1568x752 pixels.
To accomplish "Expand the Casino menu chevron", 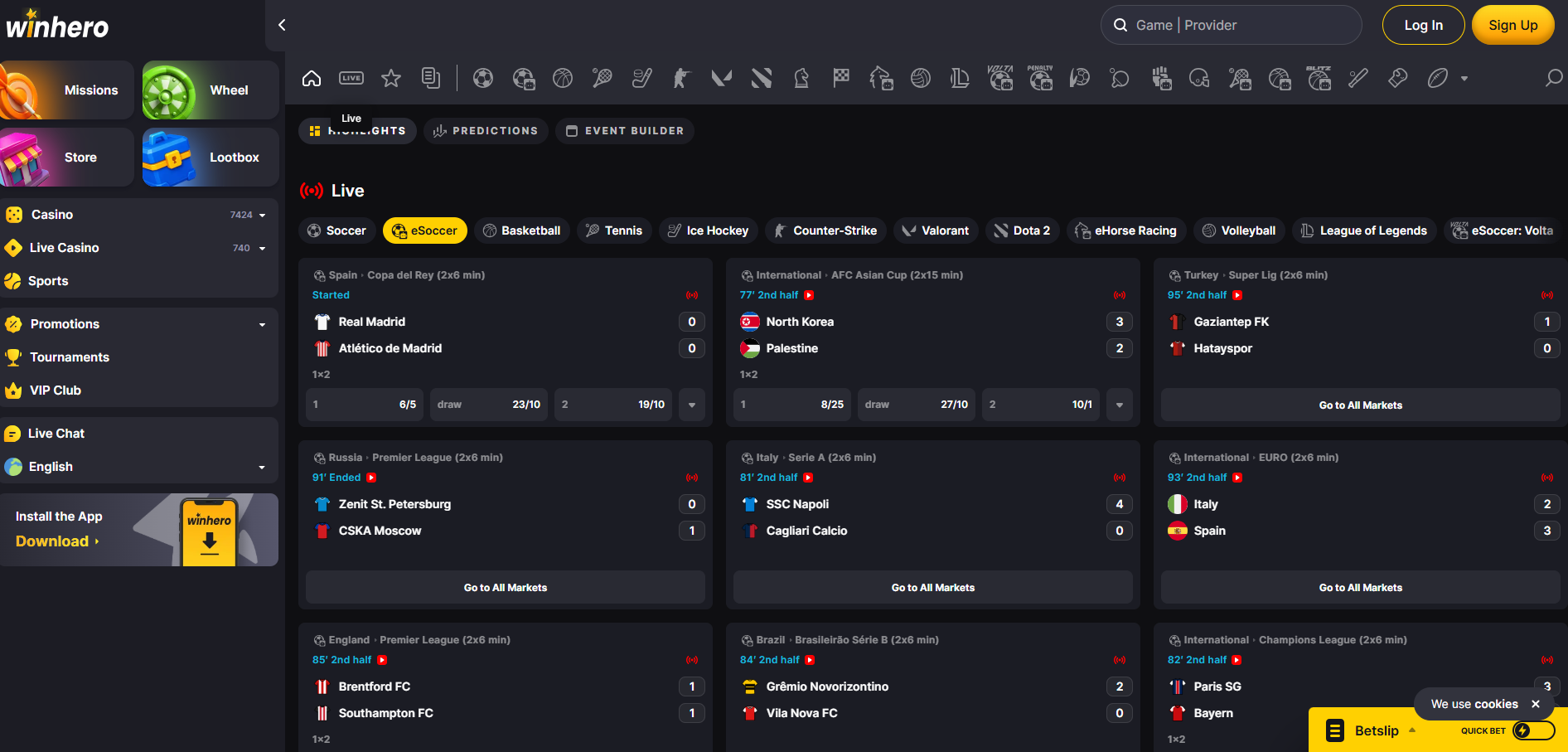I will coord(263,215).
